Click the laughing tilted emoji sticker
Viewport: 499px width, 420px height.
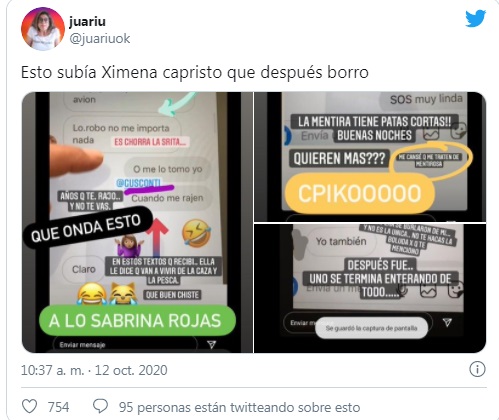click(196, 233)
